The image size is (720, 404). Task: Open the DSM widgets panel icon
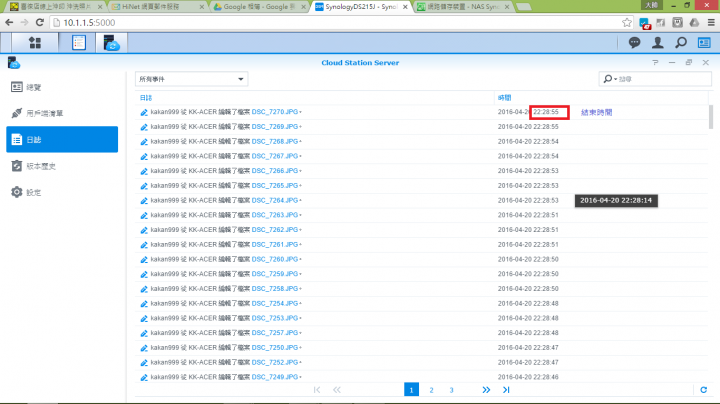click(704, 43)
